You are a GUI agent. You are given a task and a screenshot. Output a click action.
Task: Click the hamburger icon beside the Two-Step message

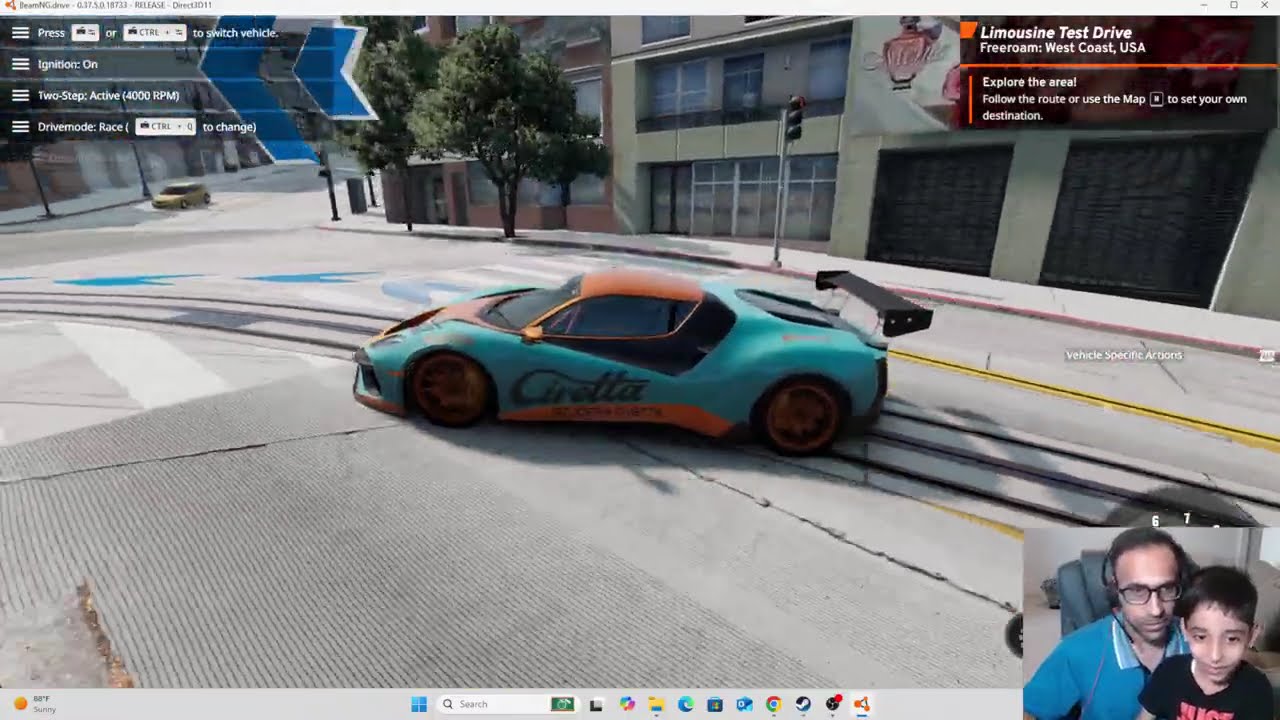(x=20, y=96)
